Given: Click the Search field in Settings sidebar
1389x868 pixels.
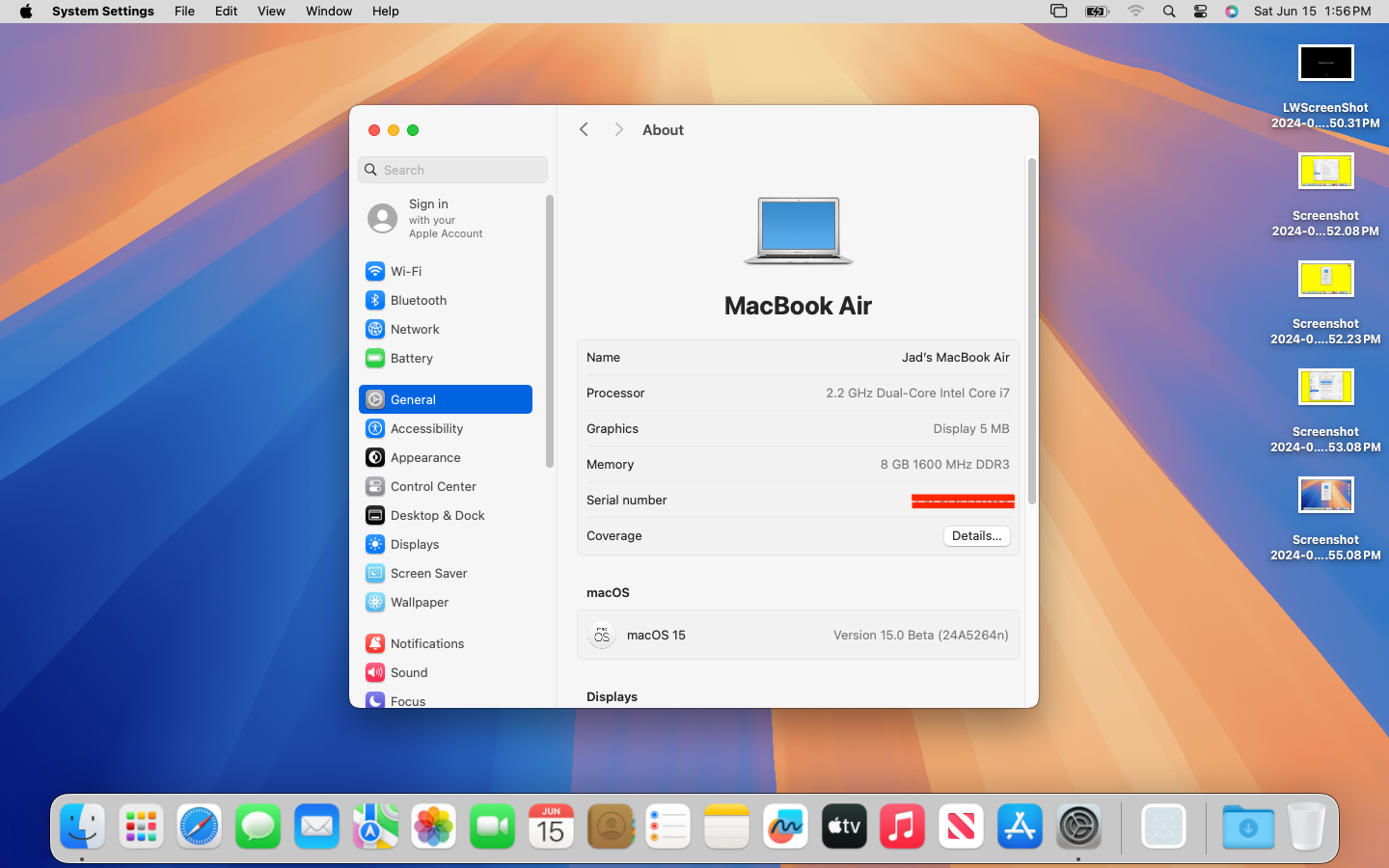Looking at the screenshot, I should pos(453,170).
